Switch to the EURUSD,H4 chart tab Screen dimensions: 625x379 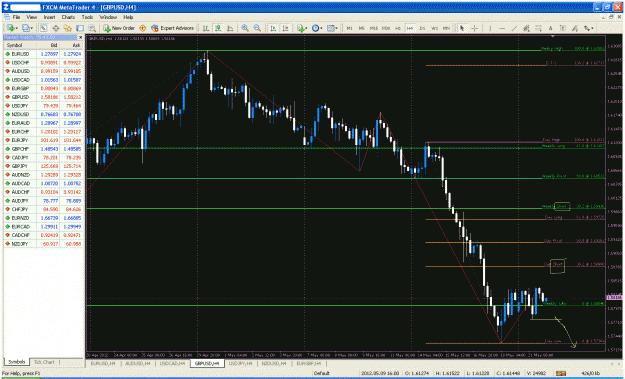(103, 363)
